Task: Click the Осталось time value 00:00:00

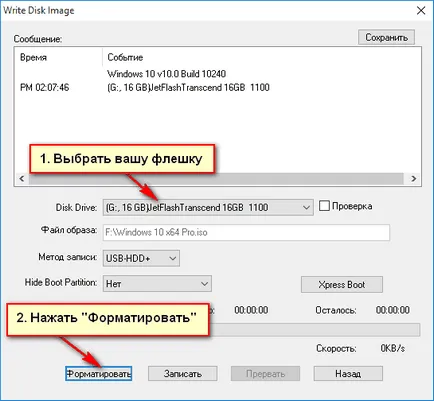Action: pos(393,310)
